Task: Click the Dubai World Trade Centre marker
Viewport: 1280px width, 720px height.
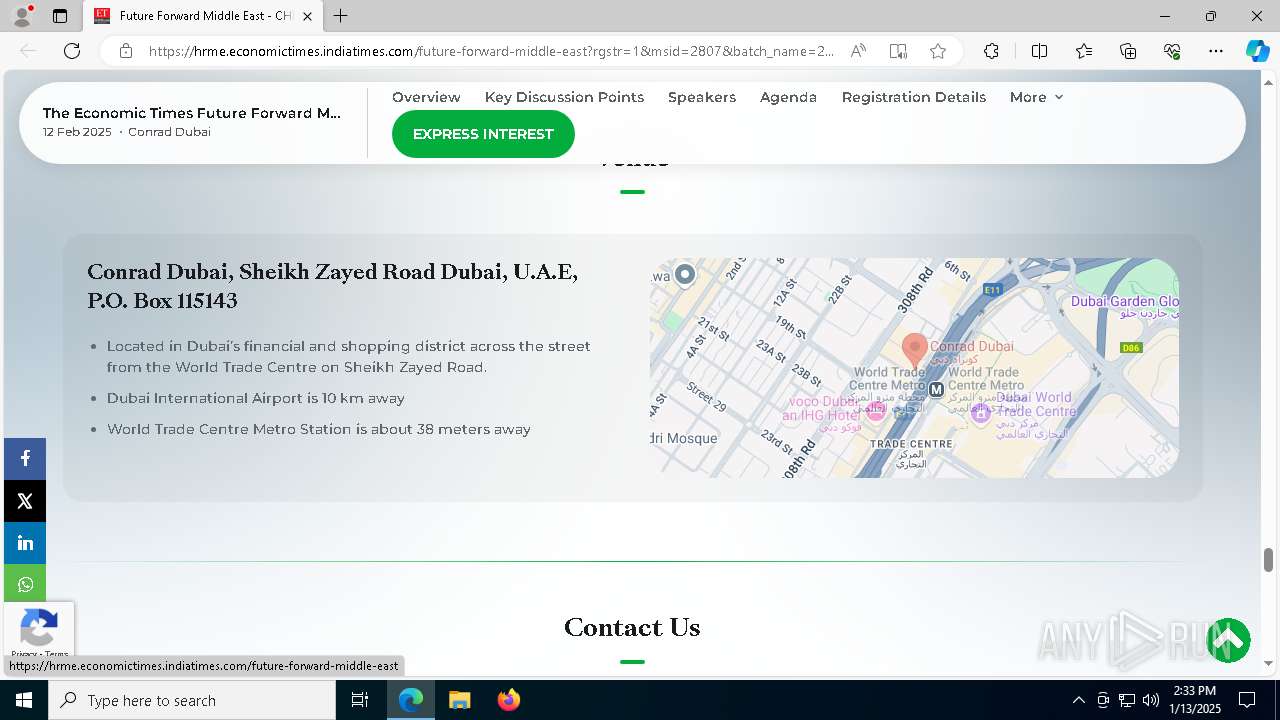Action: coord(981,411)
